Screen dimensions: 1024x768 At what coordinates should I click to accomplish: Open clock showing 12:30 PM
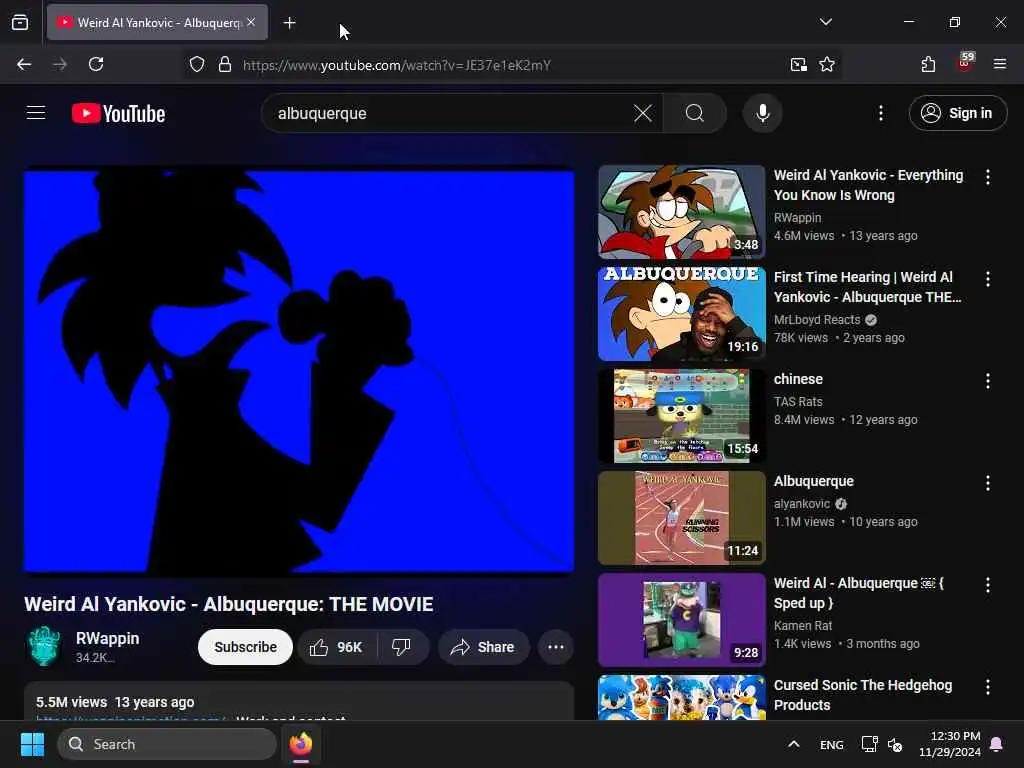click(950, 744)
